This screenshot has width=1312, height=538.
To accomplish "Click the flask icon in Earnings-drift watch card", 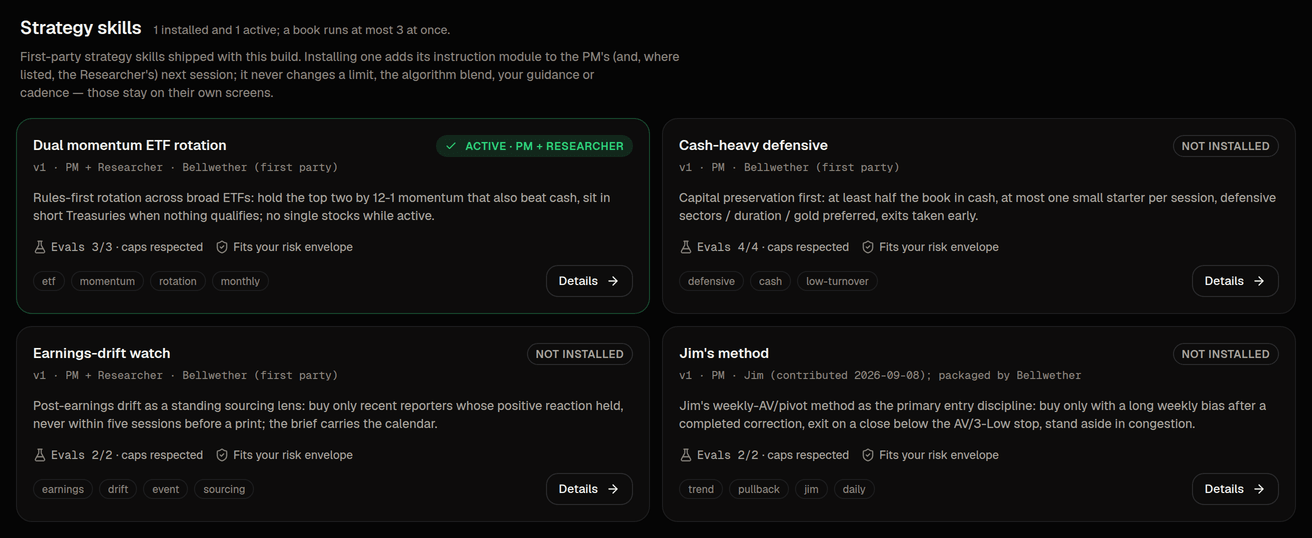I will tap(40, 455).
